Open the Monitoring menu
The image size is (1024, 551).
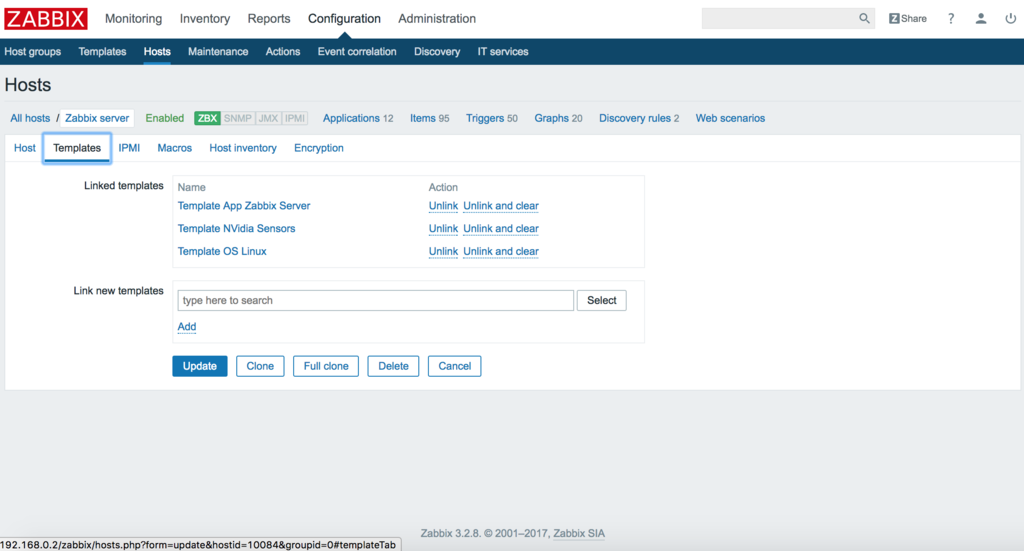click(x=133, y=18)
